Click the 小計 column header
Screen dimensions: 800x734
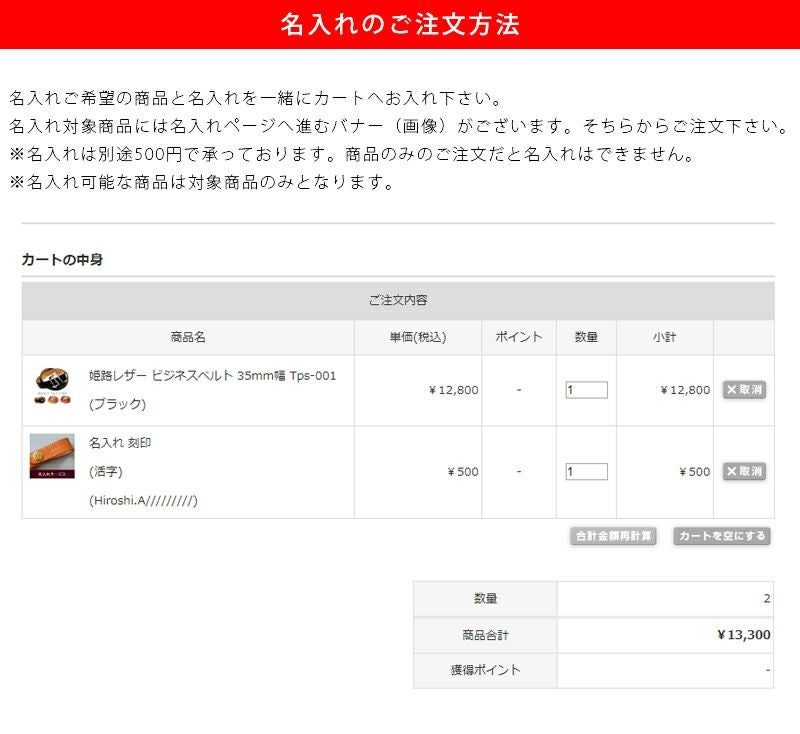[x=664, y=337]
